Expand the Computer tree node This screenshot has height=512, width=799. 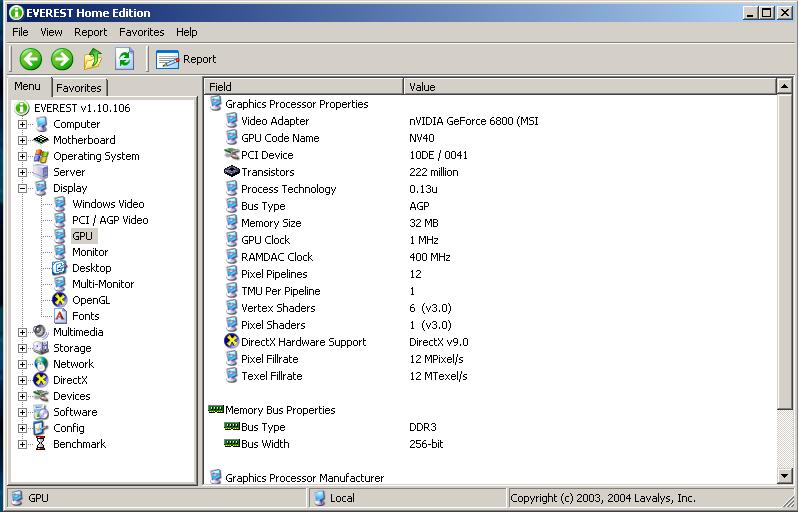(x=22, y=124)
